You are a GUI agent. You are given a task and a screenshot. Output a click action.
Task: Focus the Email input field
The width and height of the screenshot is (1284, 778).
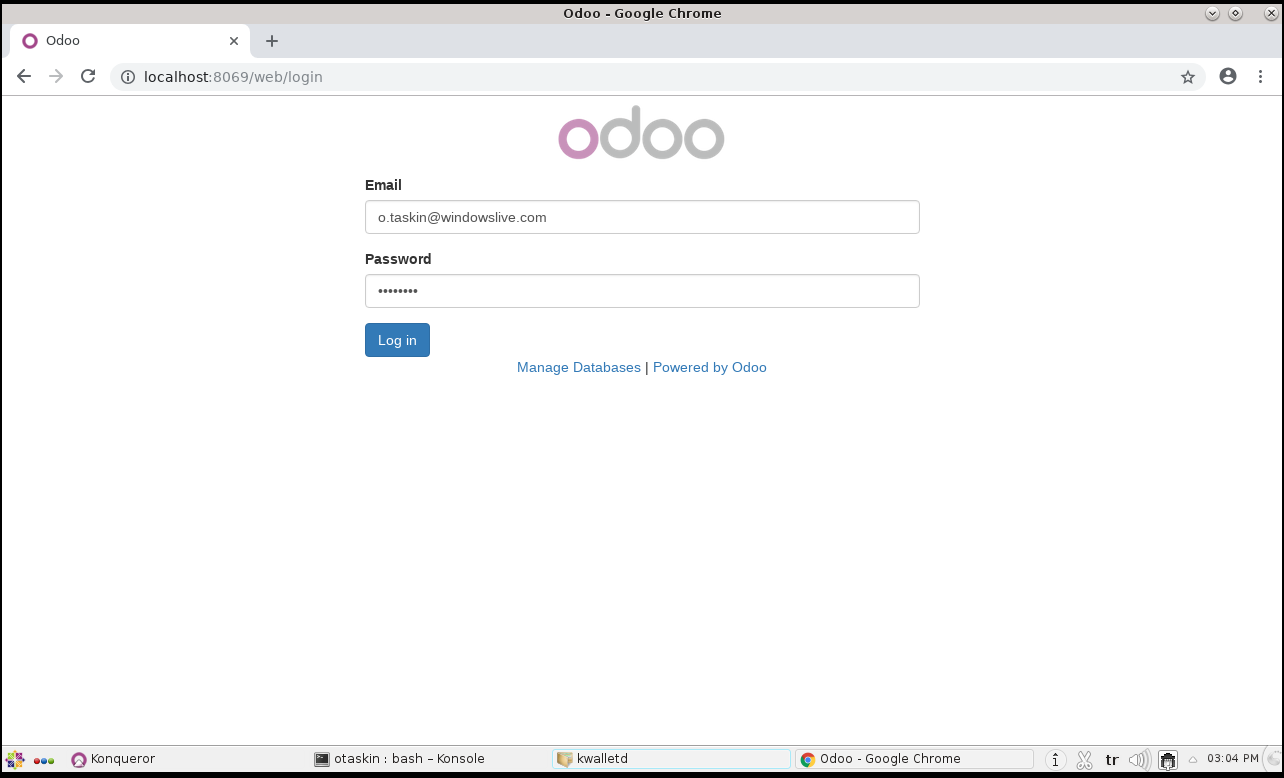(642, 217)
